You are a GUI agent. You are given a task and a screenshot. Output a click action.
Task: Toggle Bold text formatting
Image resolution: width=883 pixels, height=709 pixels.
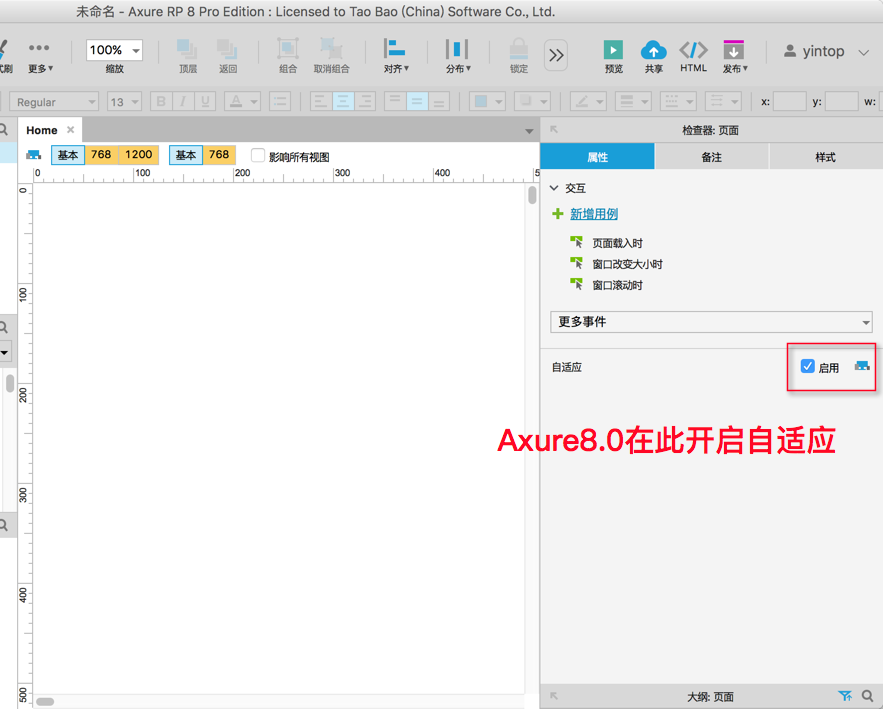(161, 102)
